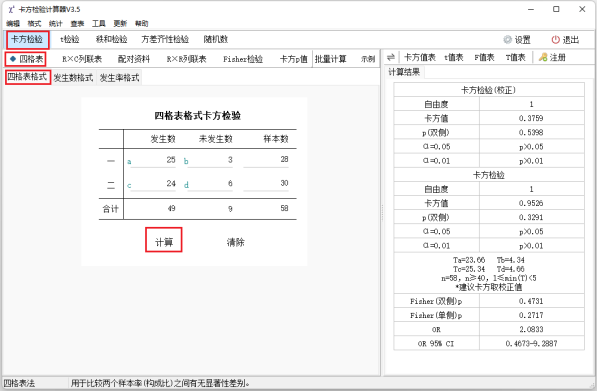Select the Fisher检验 method

coord(243,59)
